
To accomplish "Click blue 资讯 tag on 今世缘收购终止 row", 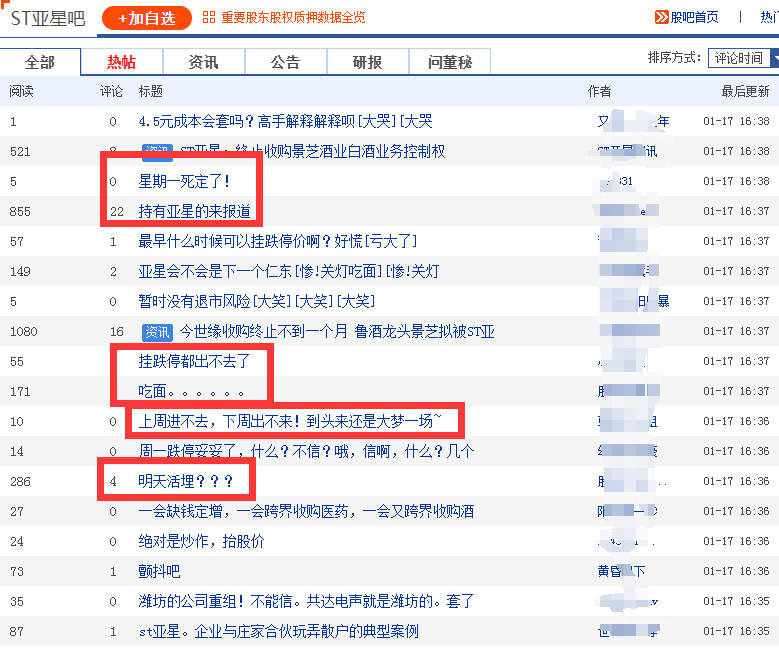I will pyautogui.click(x=157, y=332).
